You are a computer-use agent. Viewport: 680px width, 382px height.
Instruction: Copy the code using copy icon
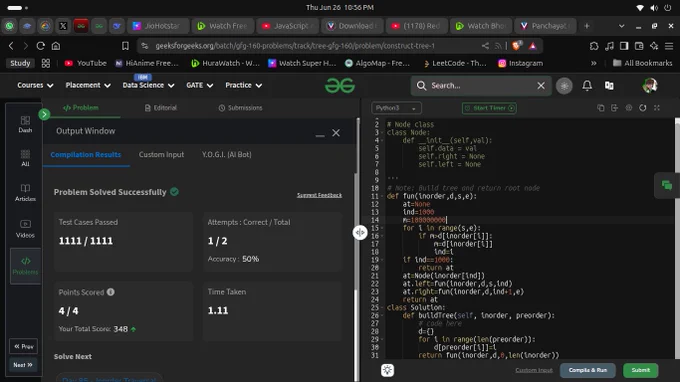point(601,108)
